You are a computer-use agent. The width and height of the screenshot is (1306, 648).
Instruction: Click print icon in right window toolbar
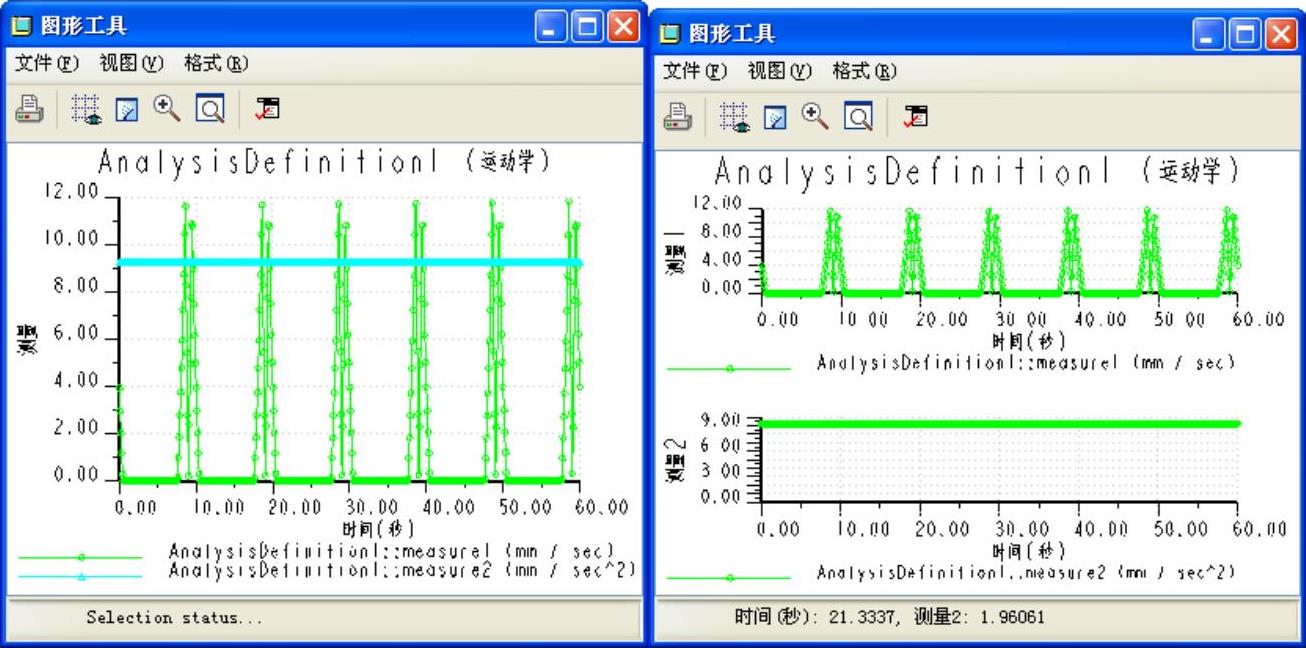(678, 117)
